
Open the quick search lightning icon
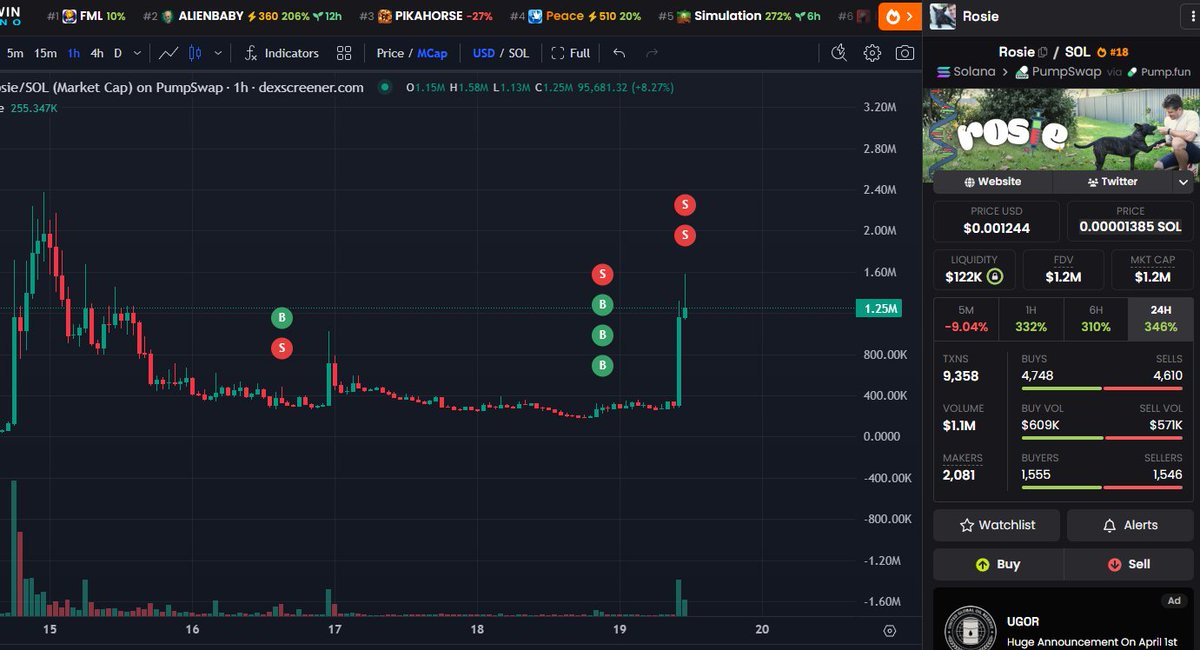coord(839,53)
